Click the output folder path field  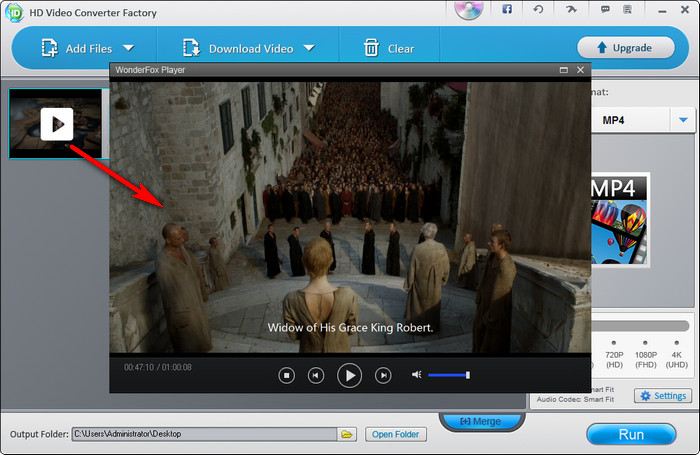[x=204, y=434]
